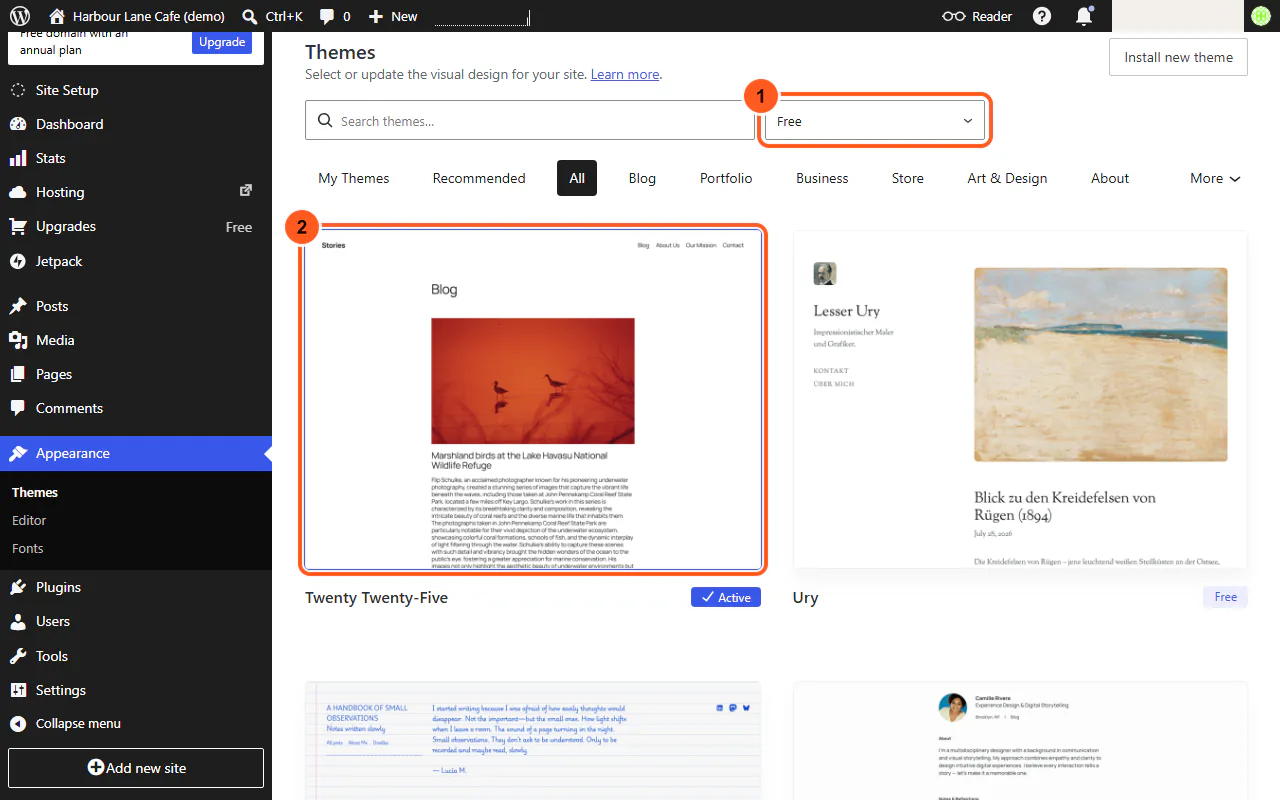Open the Fonts submenu item

pos(136,548)
